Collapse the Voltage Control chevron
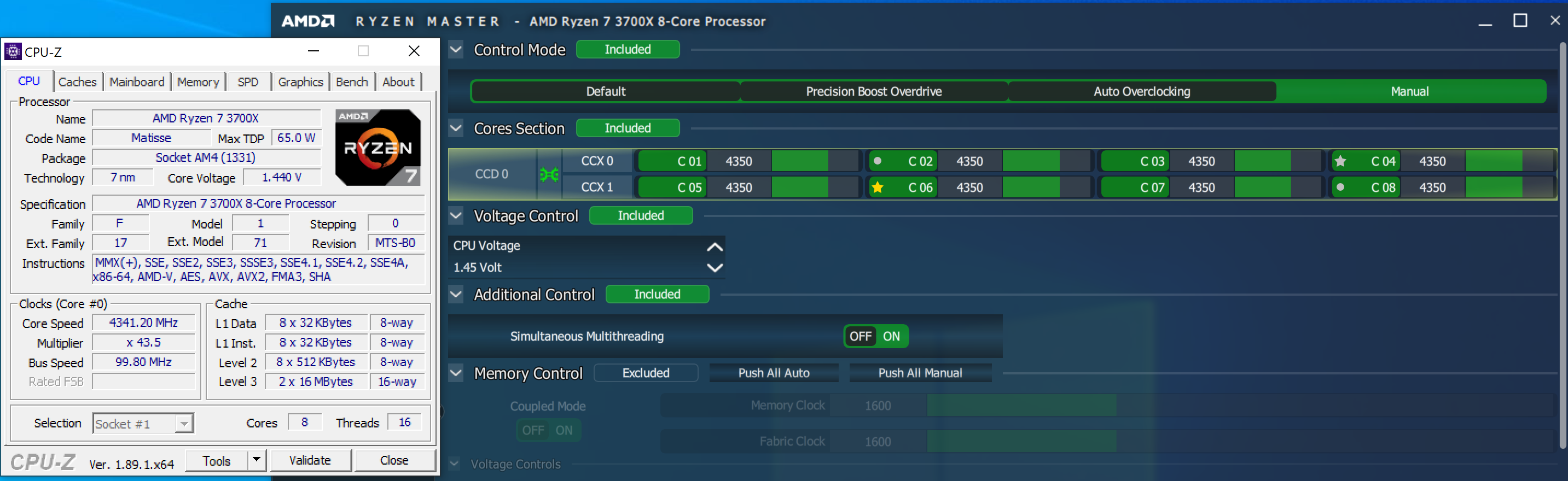The width and height of the screenshot is (1568, 481). point(456,215)
